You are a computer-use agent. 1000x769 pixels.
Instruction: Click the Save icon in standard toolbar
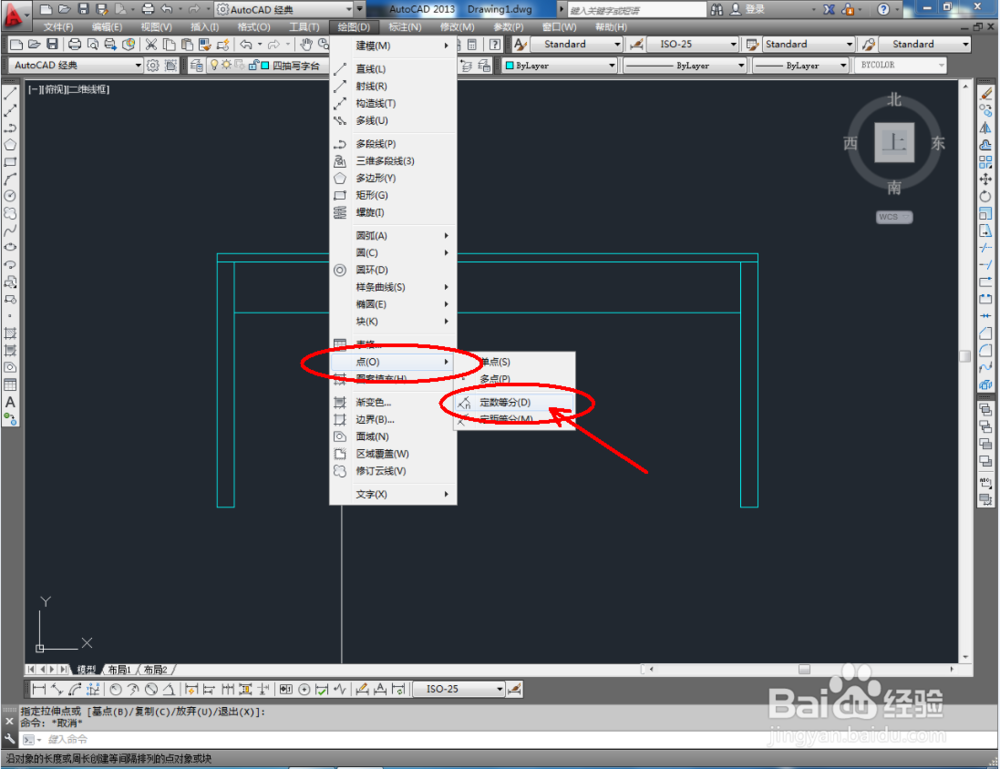[52, 44]
